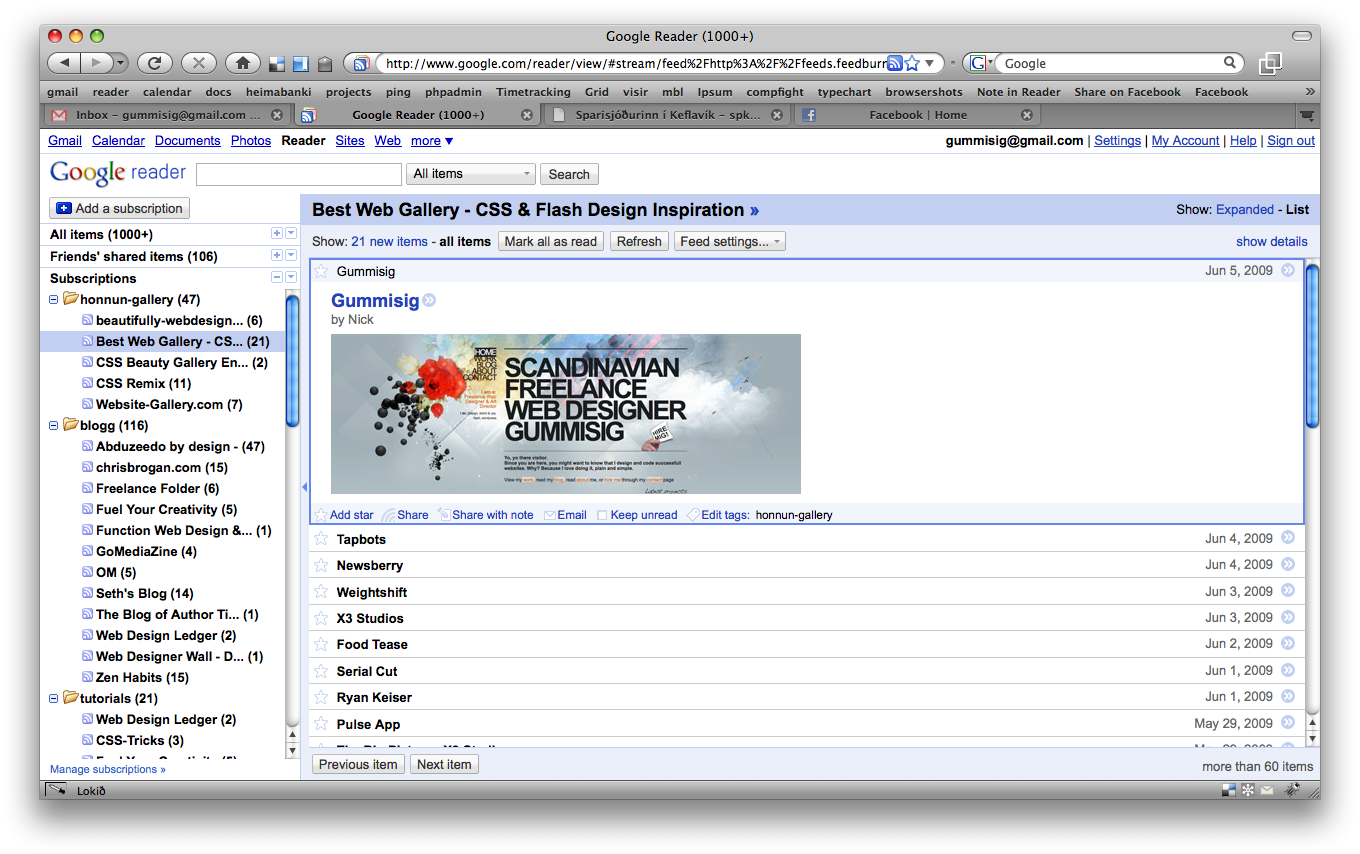Star the Ryan Keiser item
This screenshot has width=1360, height=854.
tap(321, 697)
